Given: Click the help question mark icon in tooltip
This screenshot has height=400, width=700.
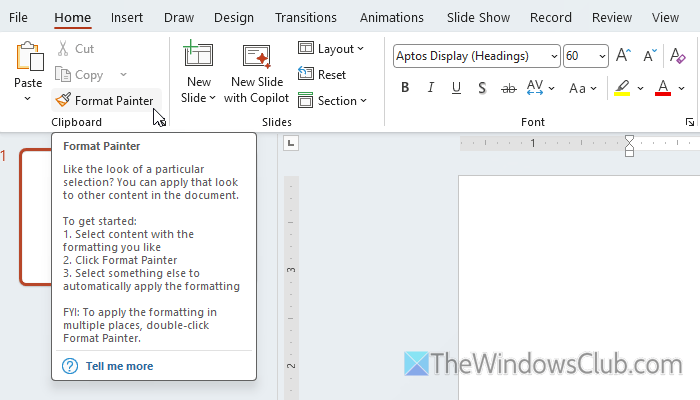Looking at the screenshot, I should pos(70,366).
